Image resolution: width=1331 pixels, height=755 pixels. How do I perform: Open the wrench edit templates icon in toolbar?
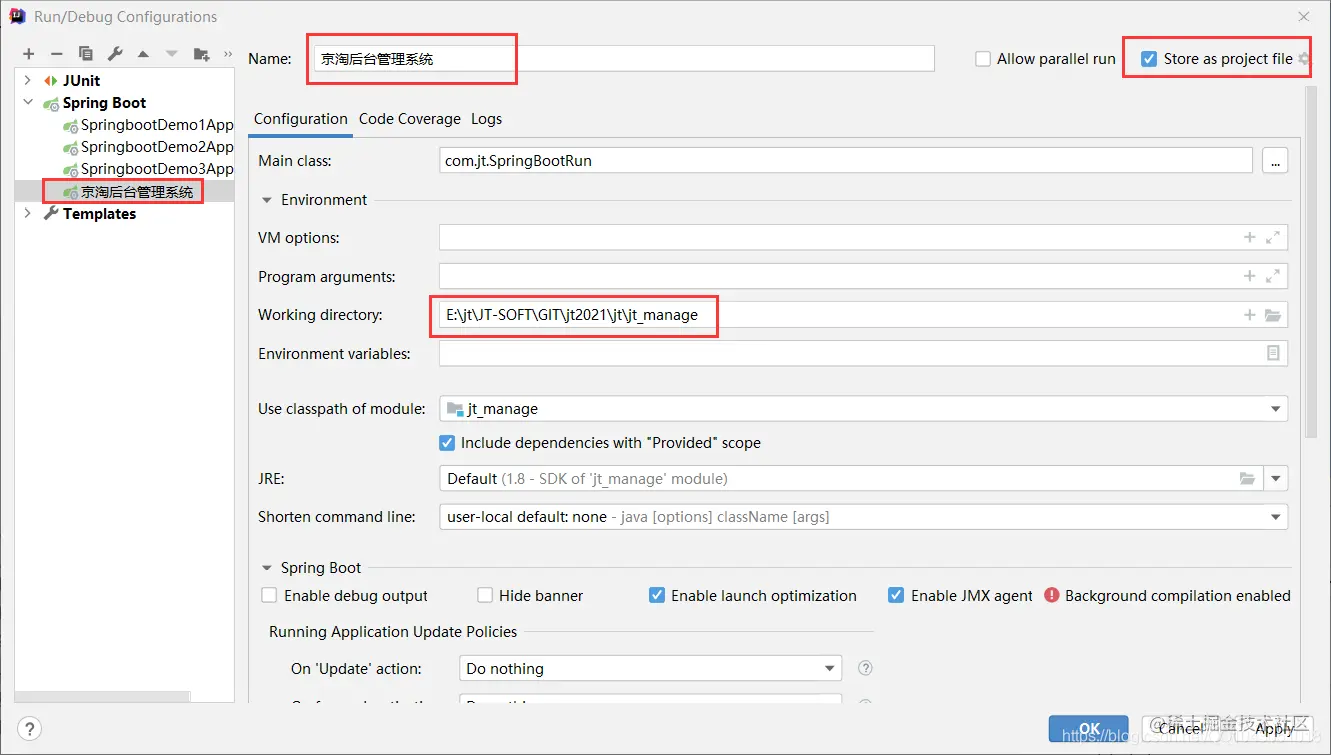[115, 54]
